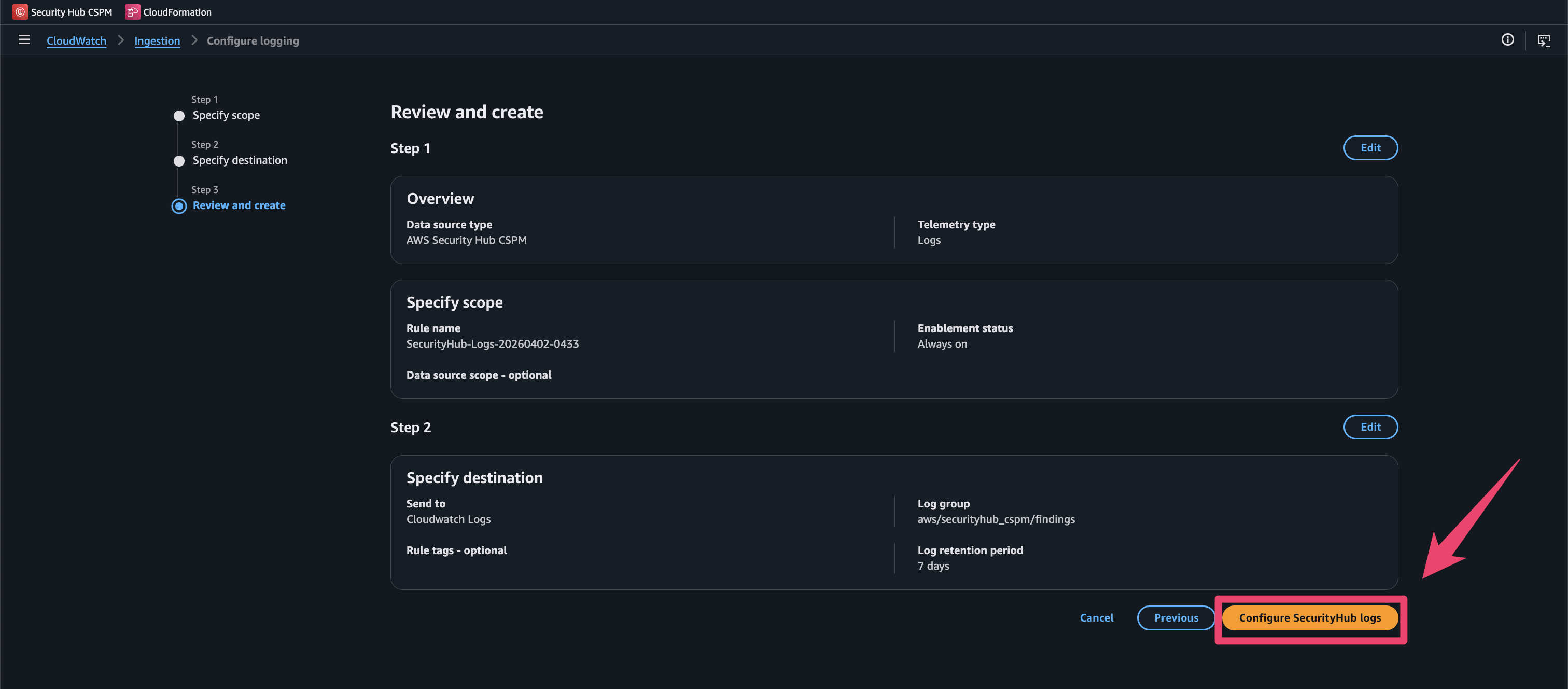Open the info panel icon
This screenshot has height=689, width=1568.
[x=1507, y=40]
